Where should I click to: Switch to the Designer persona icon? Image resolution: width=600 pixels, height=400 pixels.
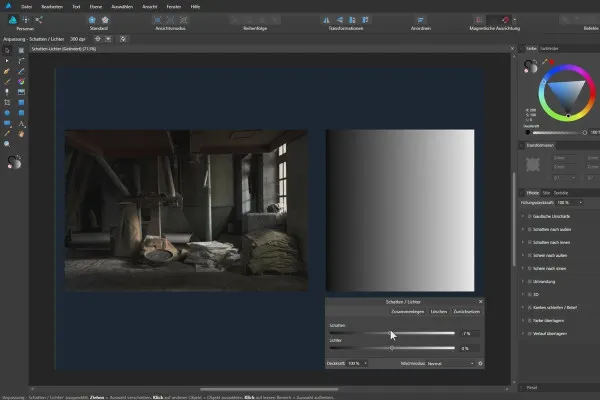(x=13, y=20)
